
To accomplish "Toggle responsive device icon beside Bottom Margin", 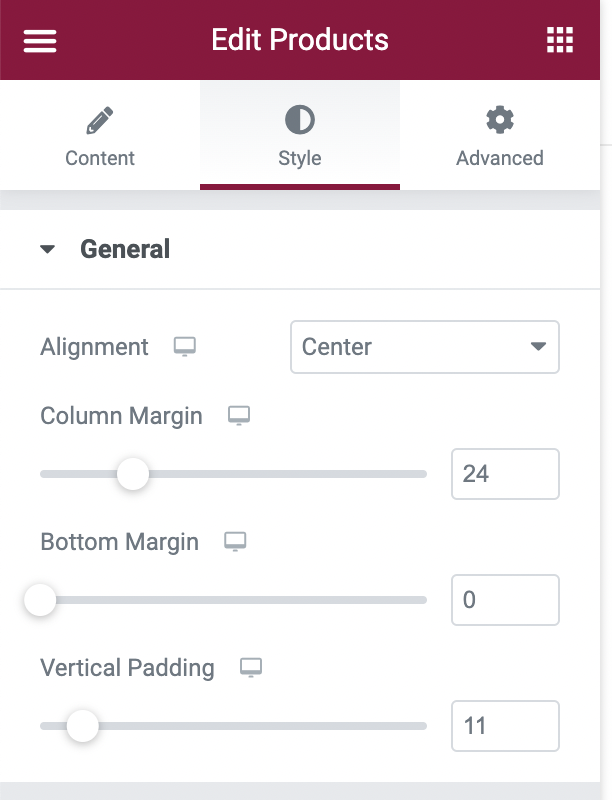I will 235,541.
